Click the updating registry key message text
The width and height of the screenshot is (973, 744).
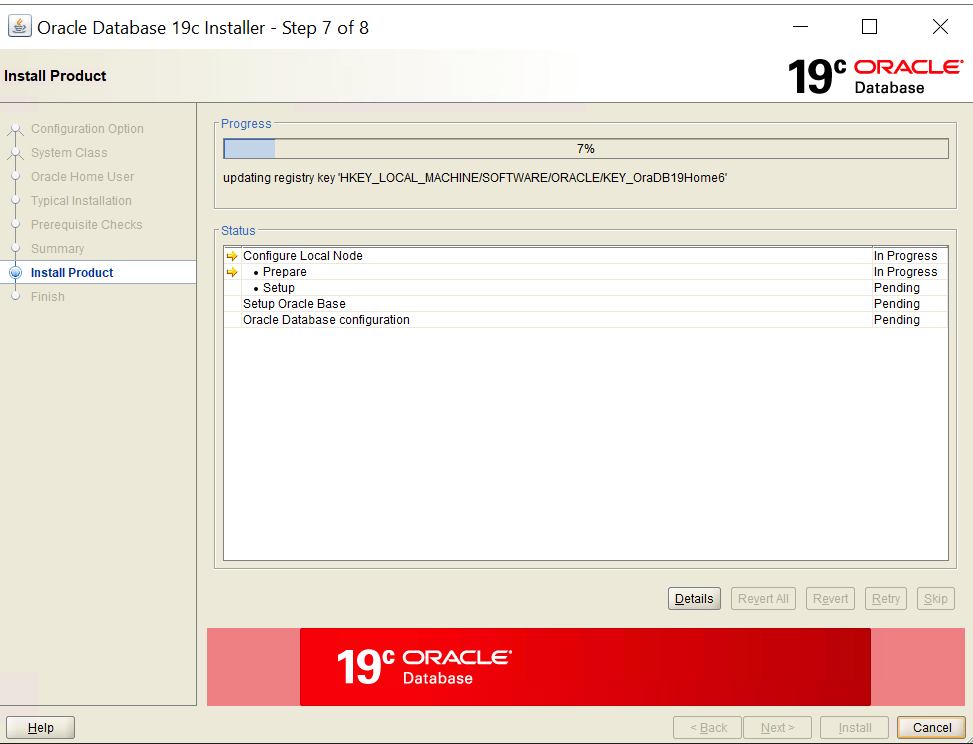pyautogui.click(x=475, y=178)
